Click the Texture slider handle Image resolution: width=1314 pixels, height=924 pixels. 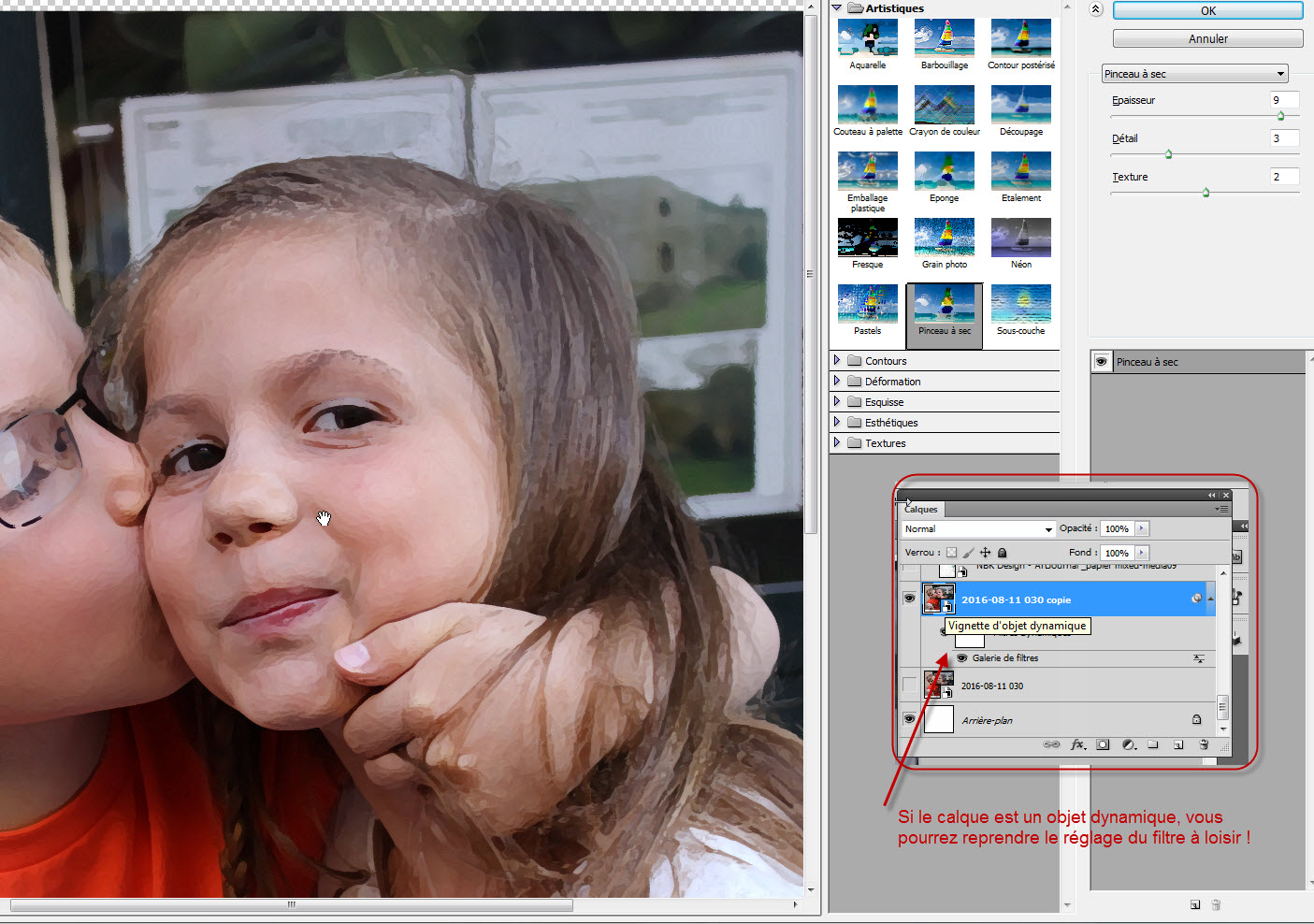click(1206, 193)
